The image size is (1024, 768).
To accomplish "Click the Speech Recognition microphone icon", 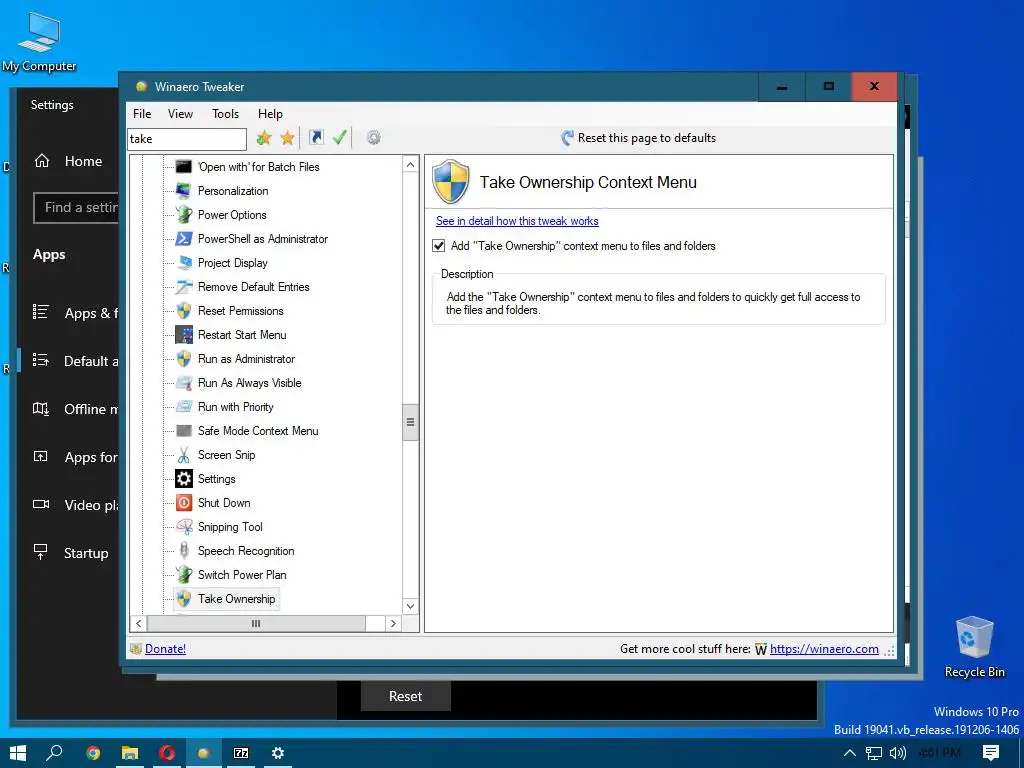I will coord(184,551).
